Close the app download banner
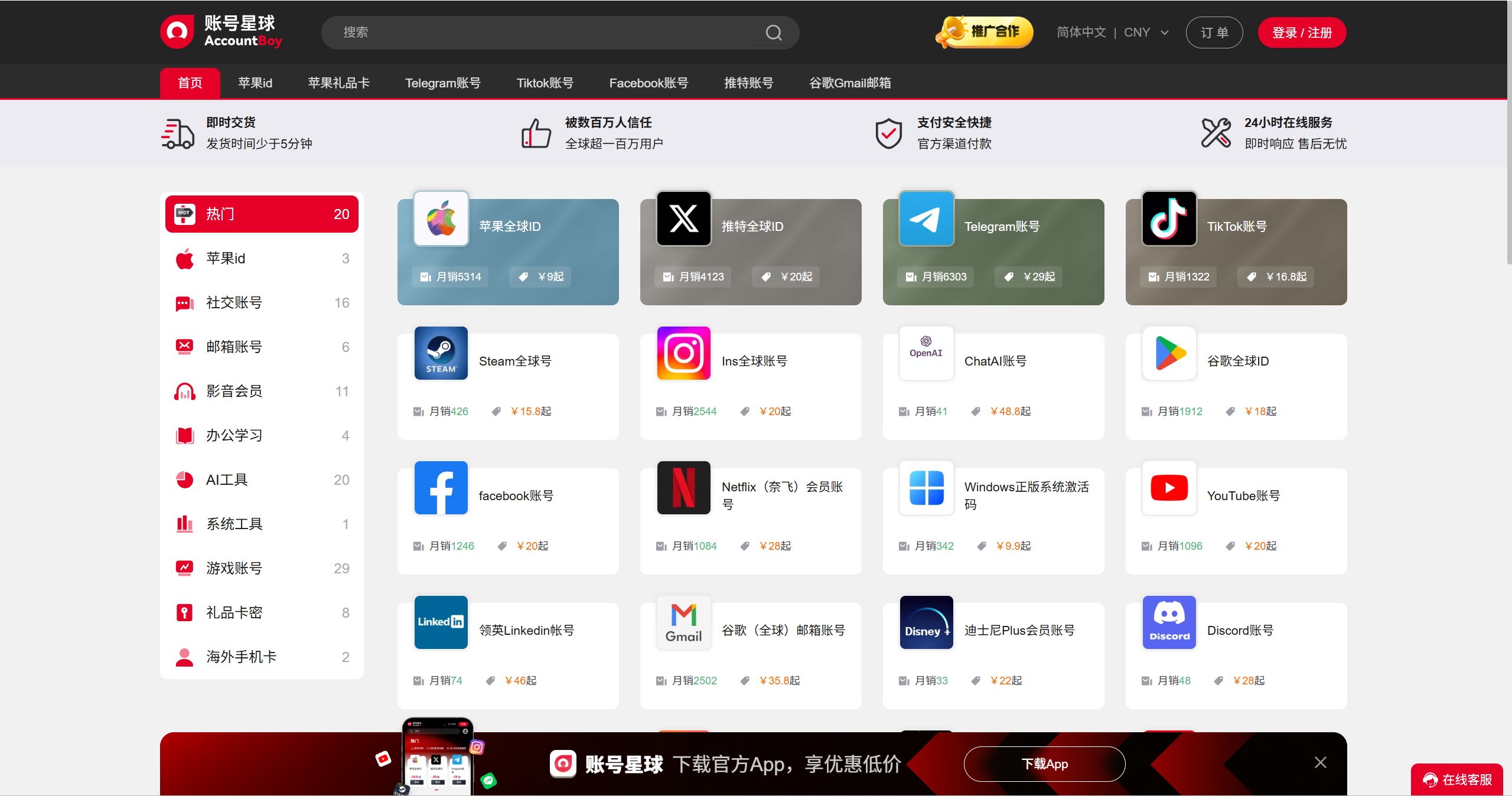 tap(1320, 762)
